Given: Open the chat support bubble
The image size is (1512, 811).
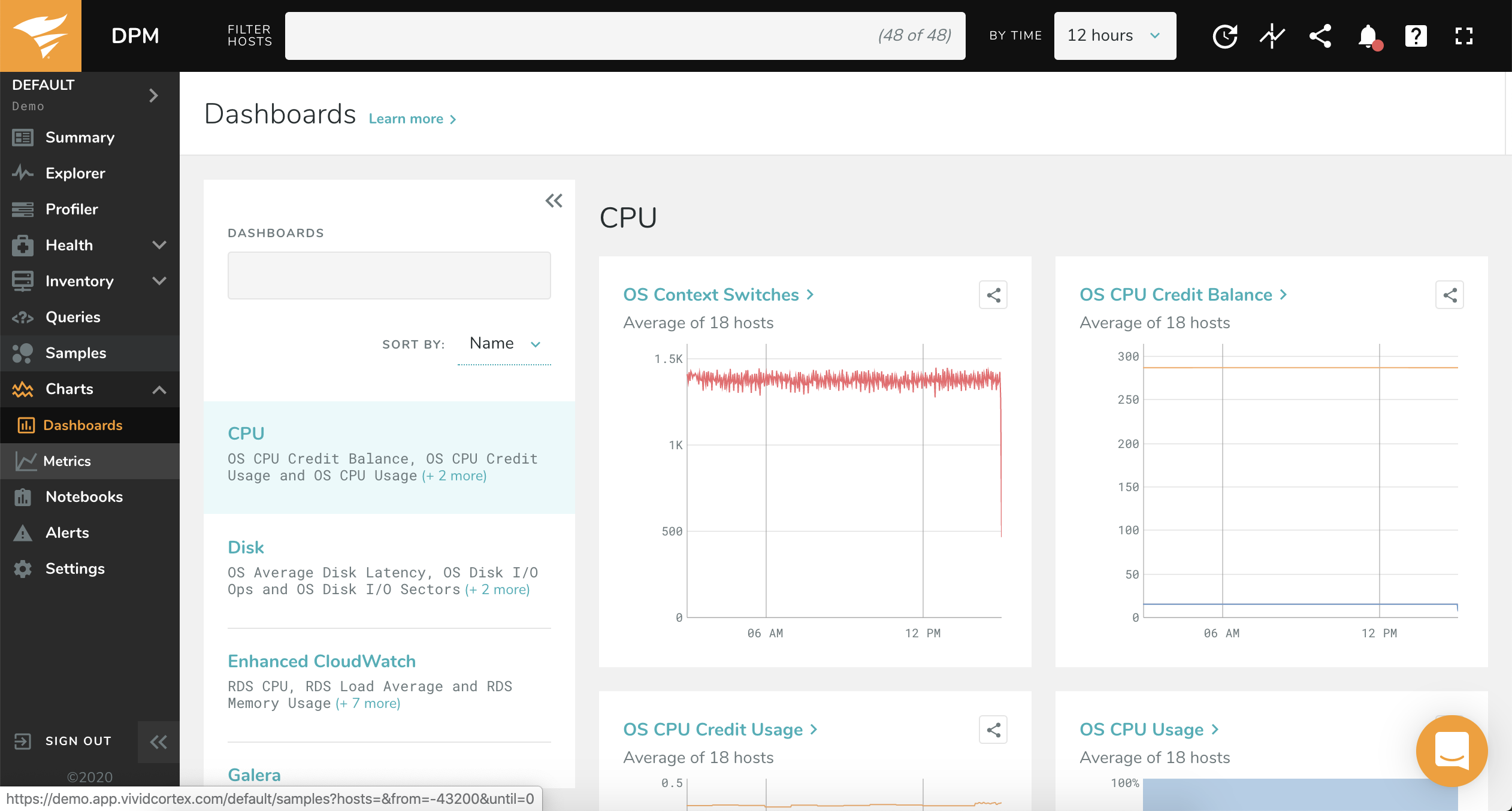Looking at the screenshot, I should 1451,751.
